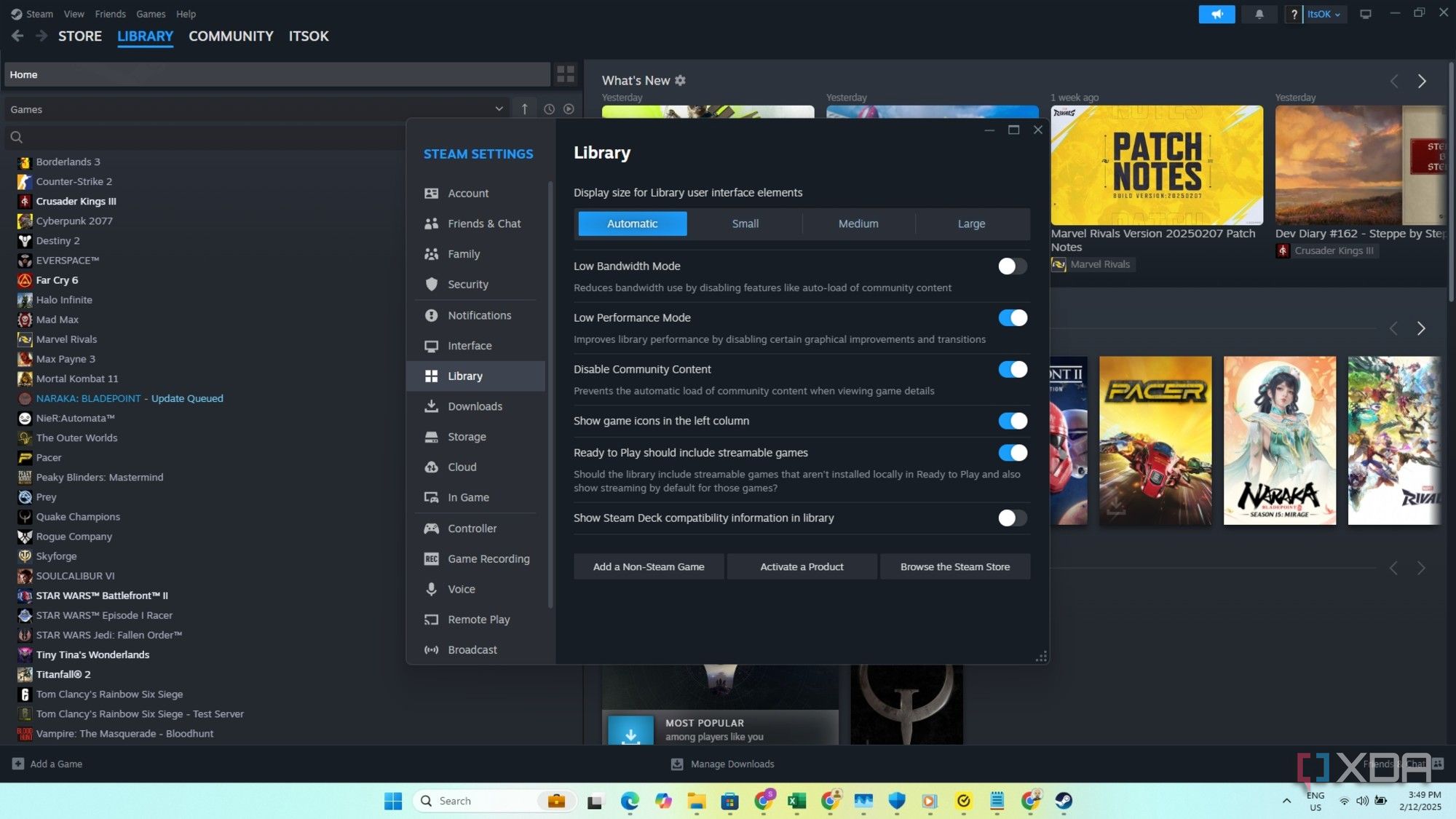Click Manage Downloads link

[732, 764]
